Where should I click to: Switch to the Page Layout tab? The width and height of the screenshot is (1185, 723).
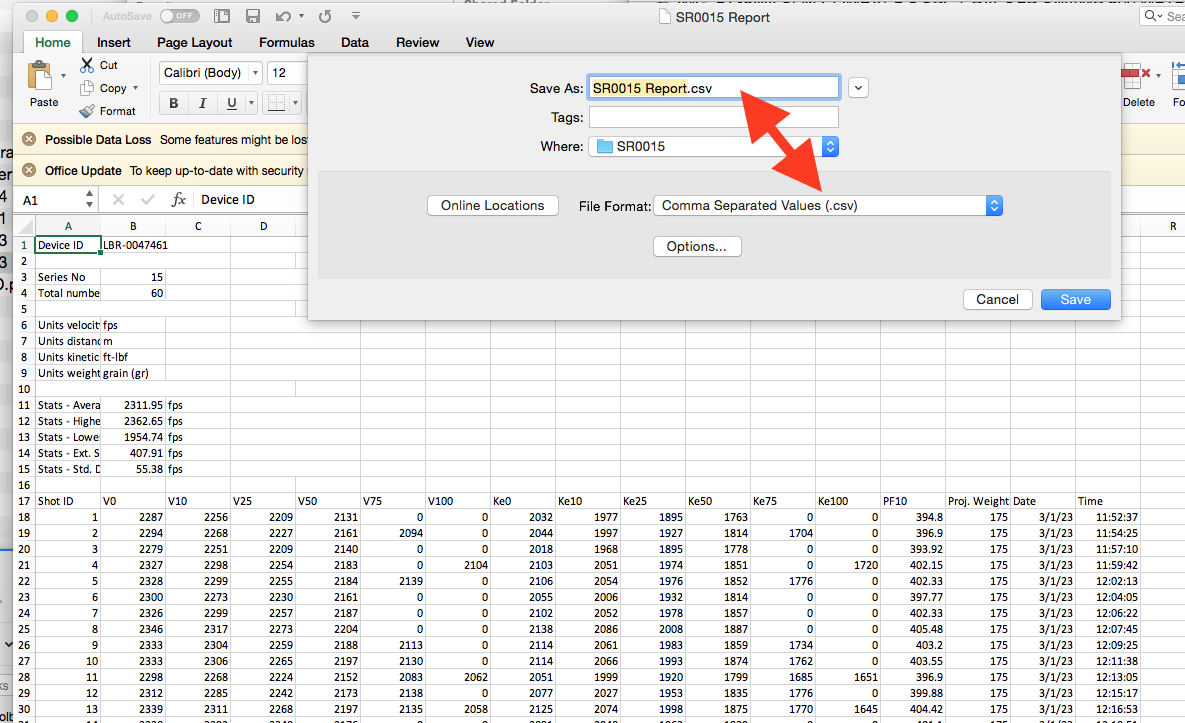pyautogui.click(x=194, y=42)
